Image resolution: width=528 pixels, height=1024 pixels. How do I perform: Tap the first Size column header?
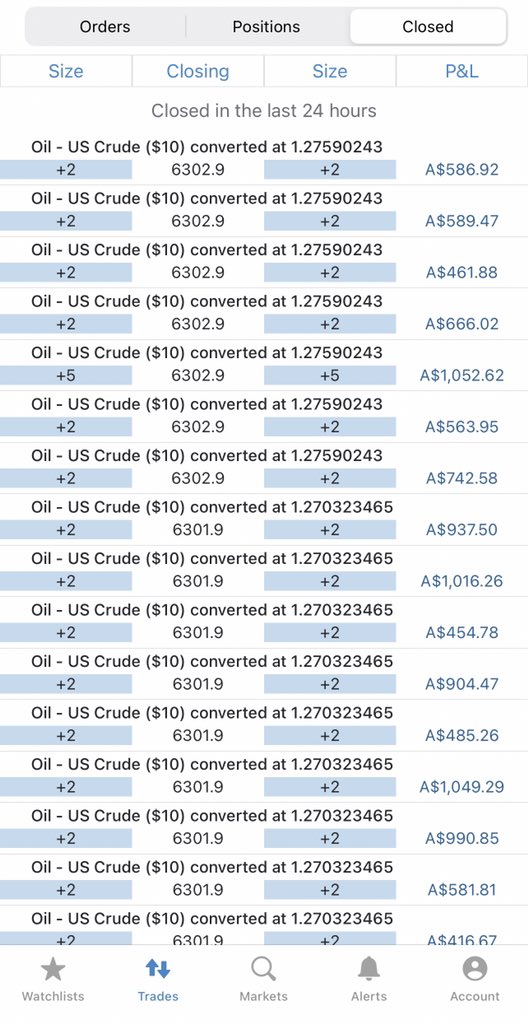[66, 71]
